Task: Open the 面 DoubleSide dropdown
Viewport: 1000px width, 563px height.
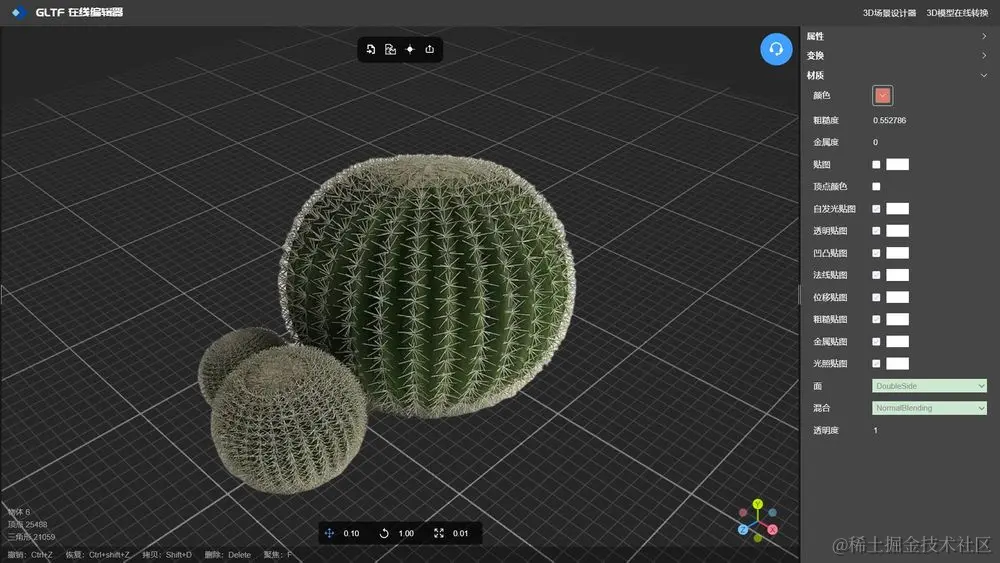Action: (x=929, y=386)
